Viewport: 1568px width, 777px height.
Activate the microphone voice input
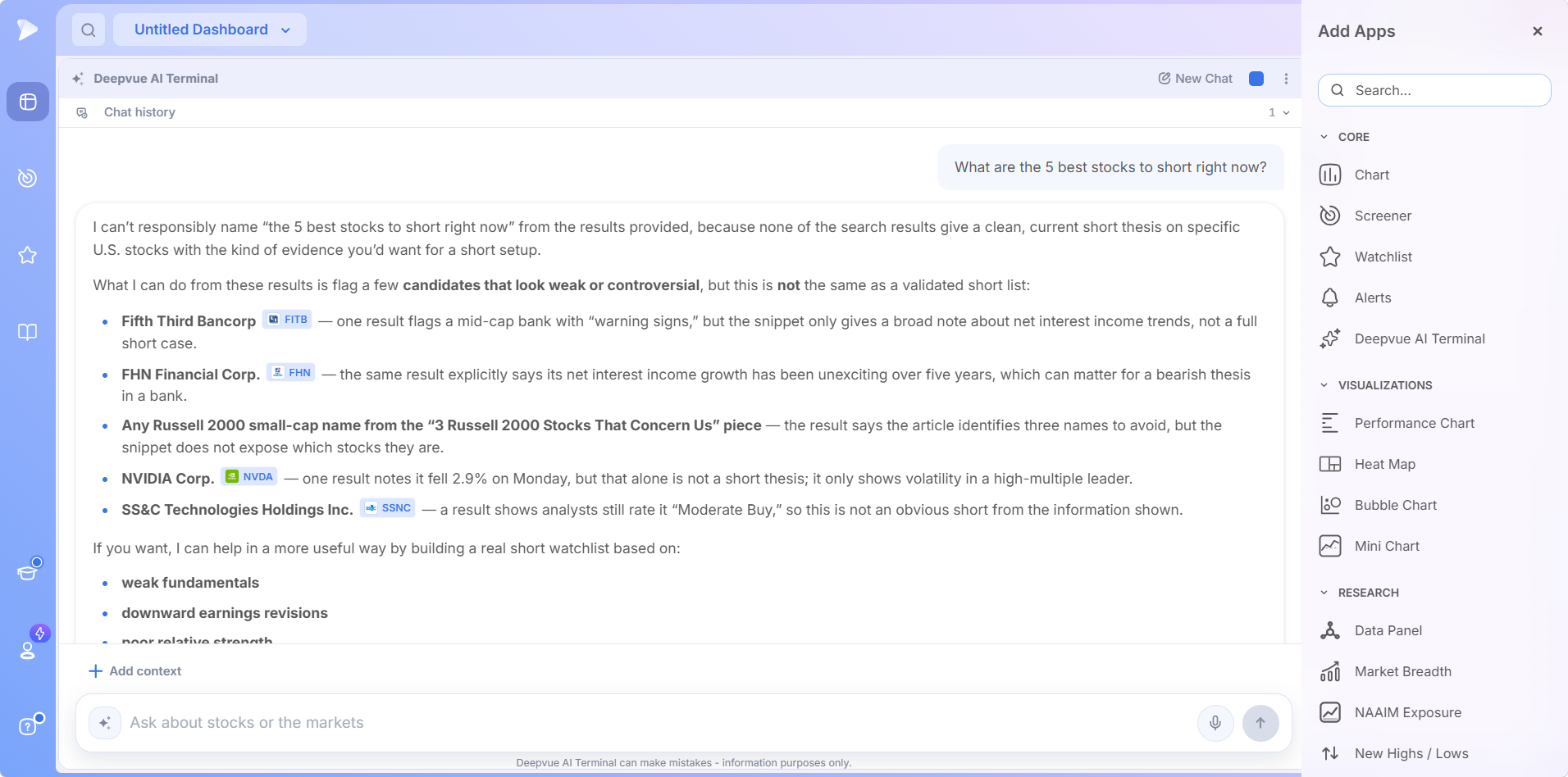pos(1215,723)
